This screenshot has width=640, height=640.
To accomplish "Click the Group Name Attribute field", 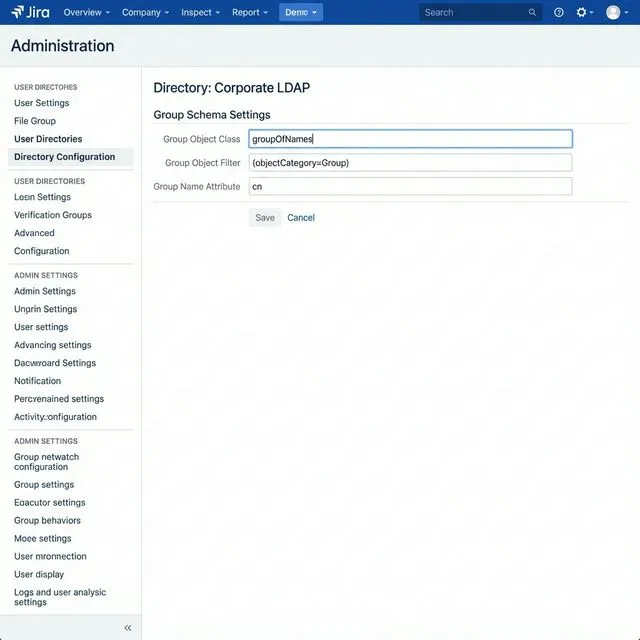I will tap(410, 186).
